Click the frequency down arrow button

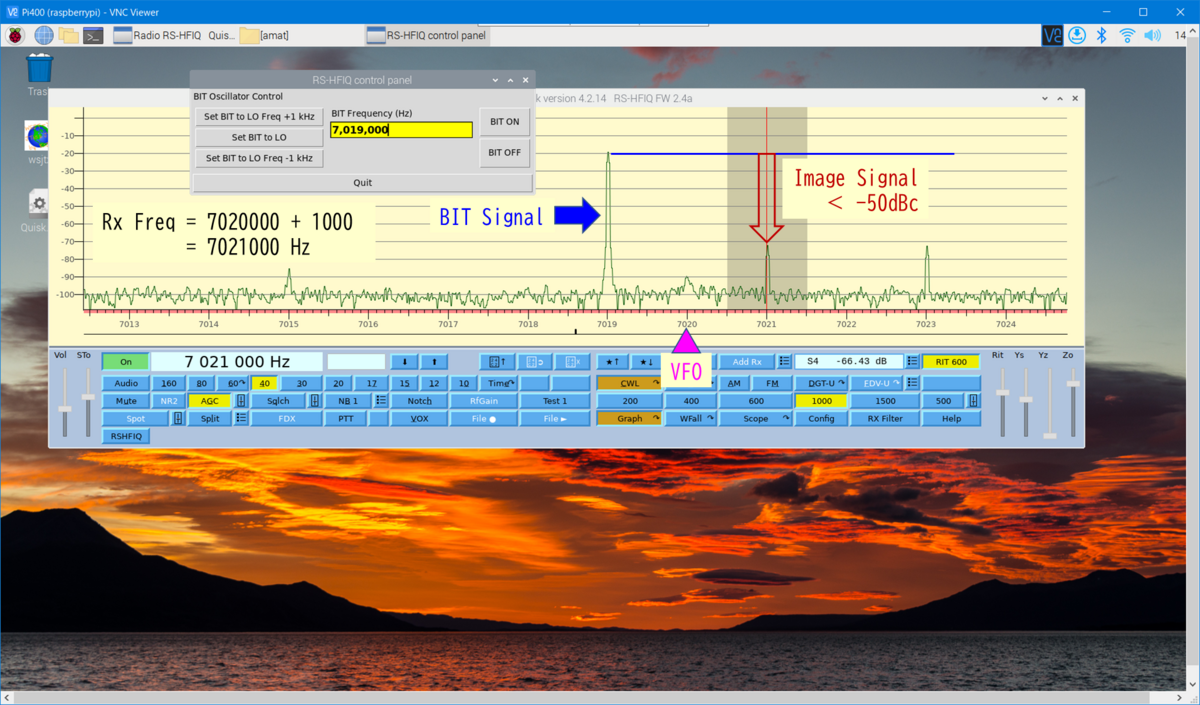tap(404, 362)
